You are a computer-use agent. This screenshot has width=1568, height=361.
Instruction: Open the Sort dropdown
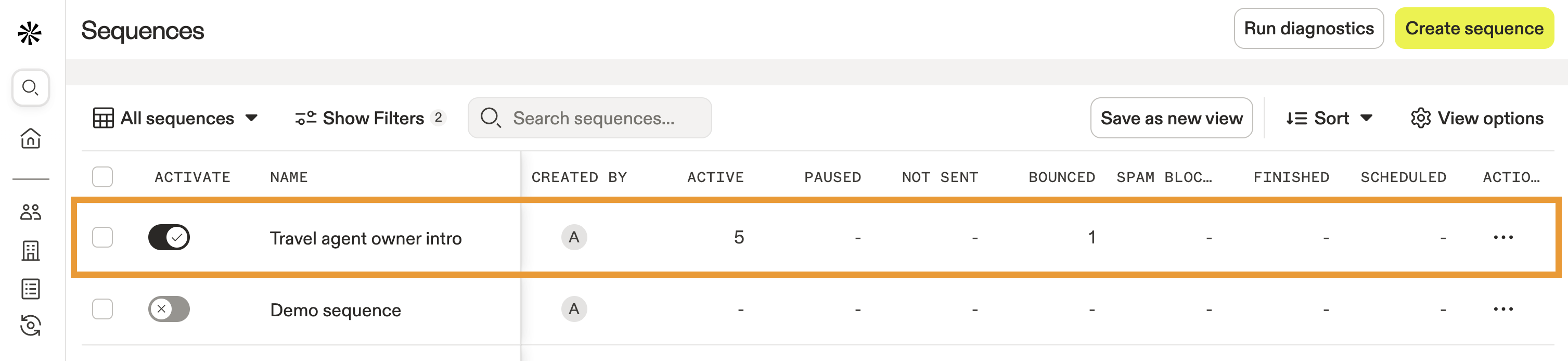(x=1329, y=118)
